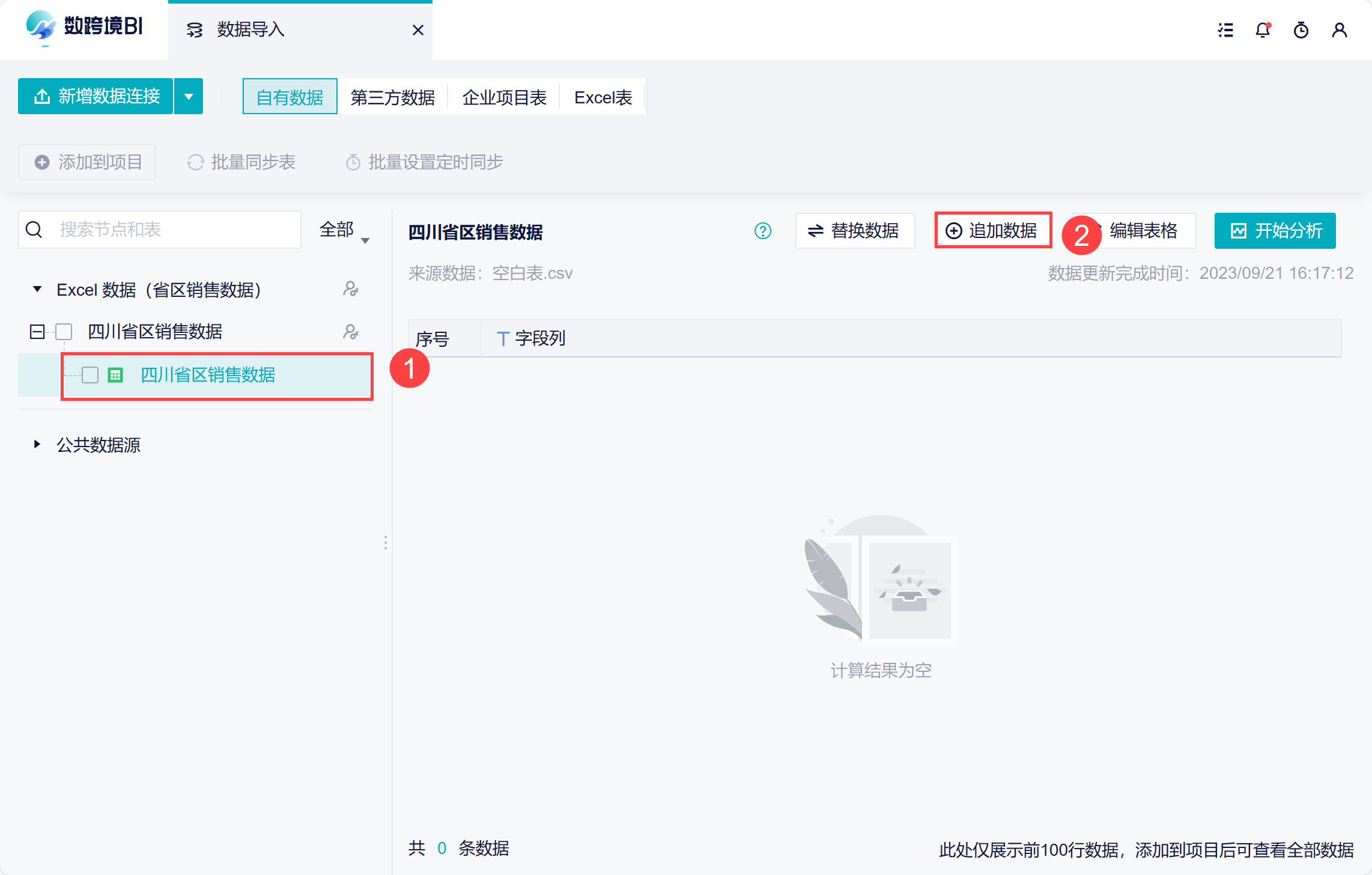1372x875 pixels.
Task: Click permission icon beside Excel 数据 node
Action: (x=350, y=289)
